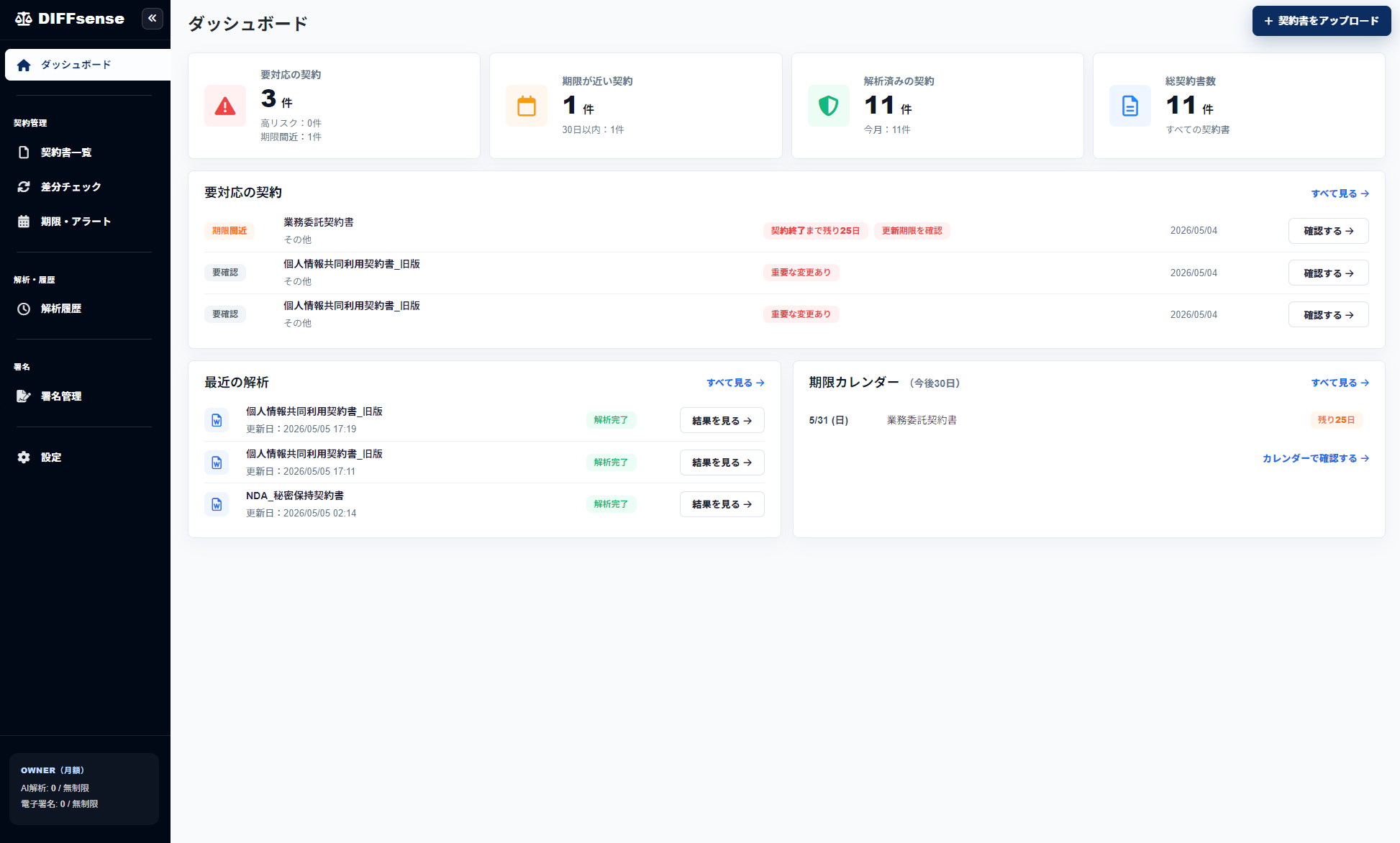Click Word file icon for 17:11 analysis row
This screenshot has height=843, width=1400.
tap(217, 462)
